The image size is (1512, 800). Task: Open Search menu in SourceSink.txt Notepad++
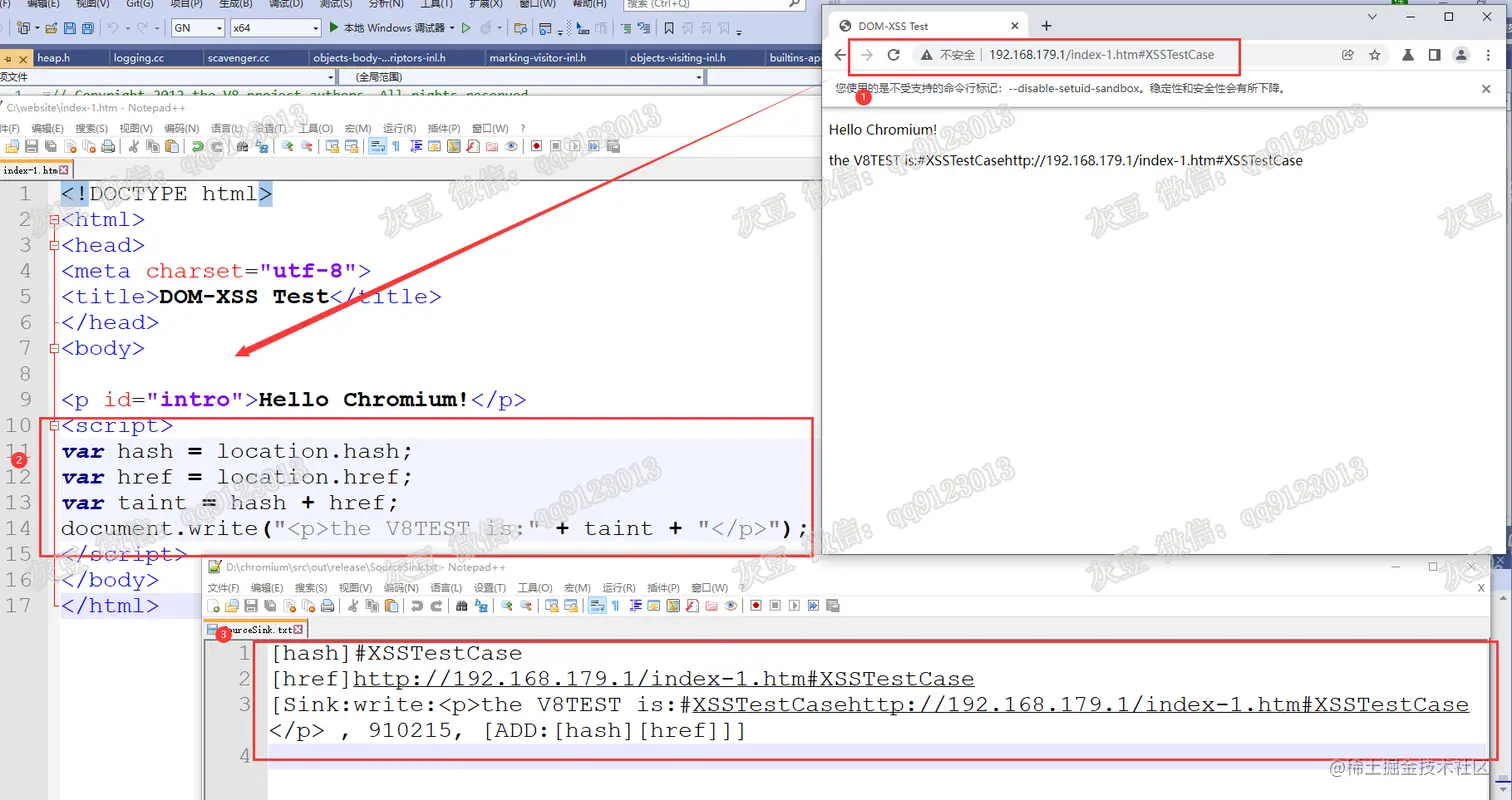[x=311, y=588]
